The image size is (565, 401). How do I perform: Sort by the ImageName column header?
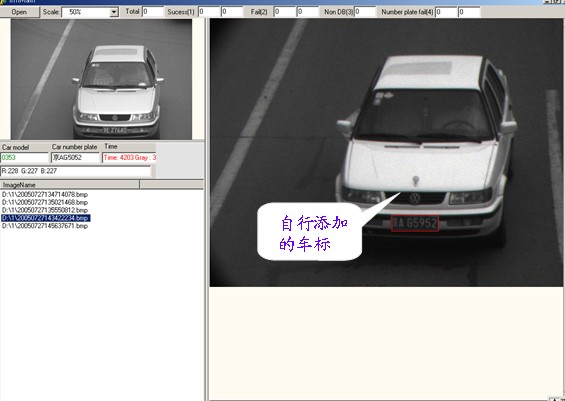point(70,185)
